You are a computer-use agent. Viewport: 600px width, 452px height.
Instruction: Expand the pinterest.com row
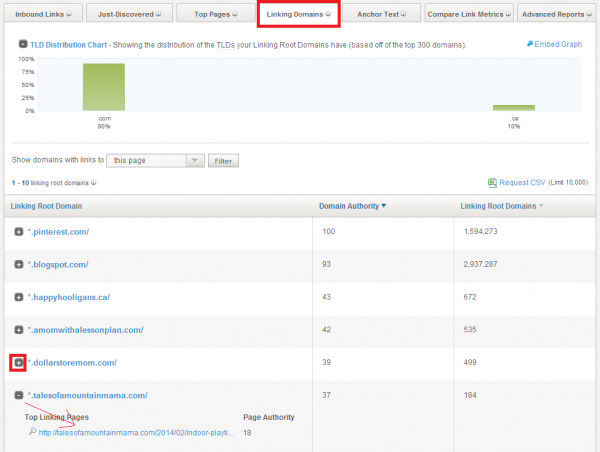(x=19, y=232)
